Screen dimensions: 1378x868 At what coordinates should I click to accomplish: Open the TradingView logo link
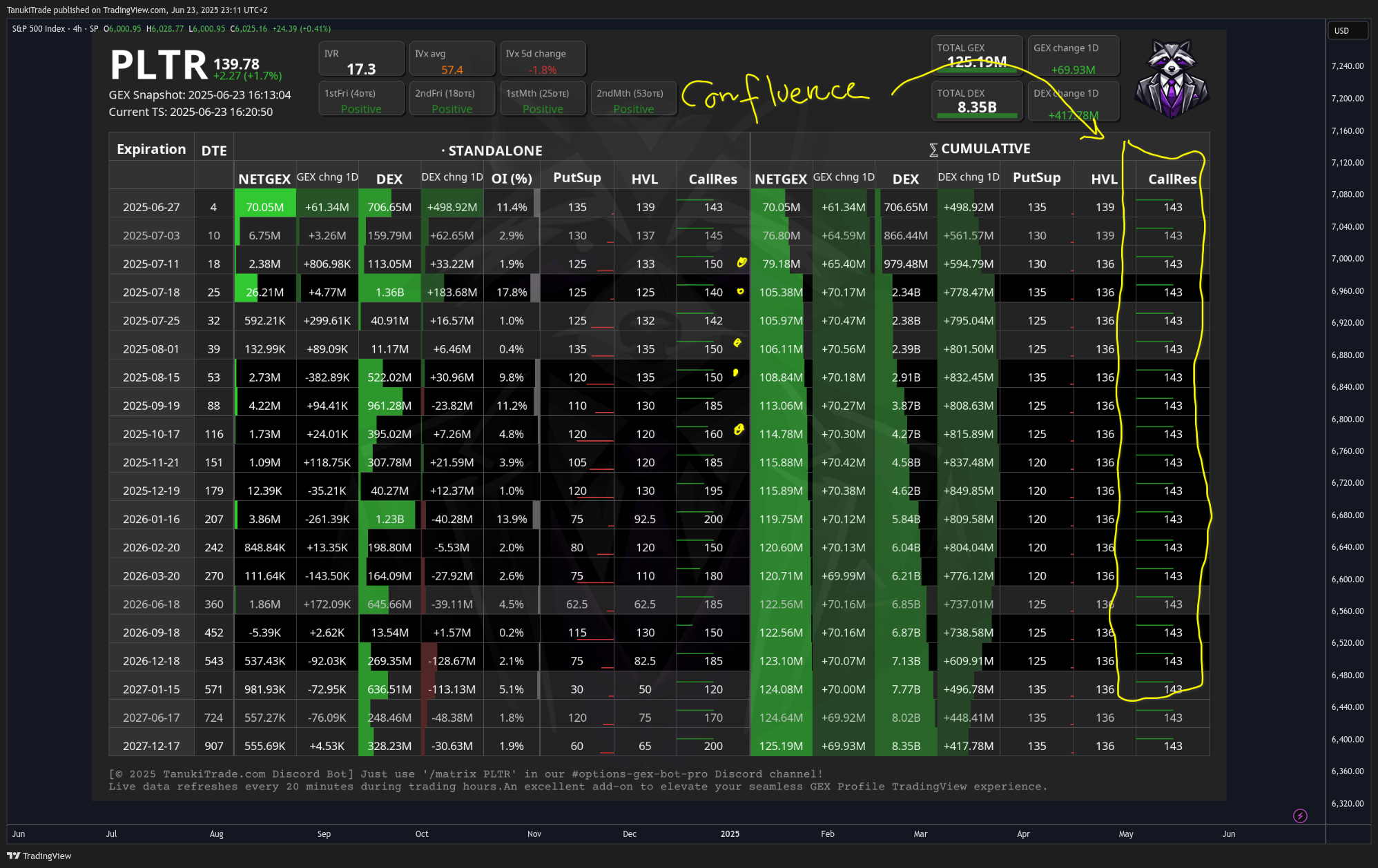[x=39, y=856]
